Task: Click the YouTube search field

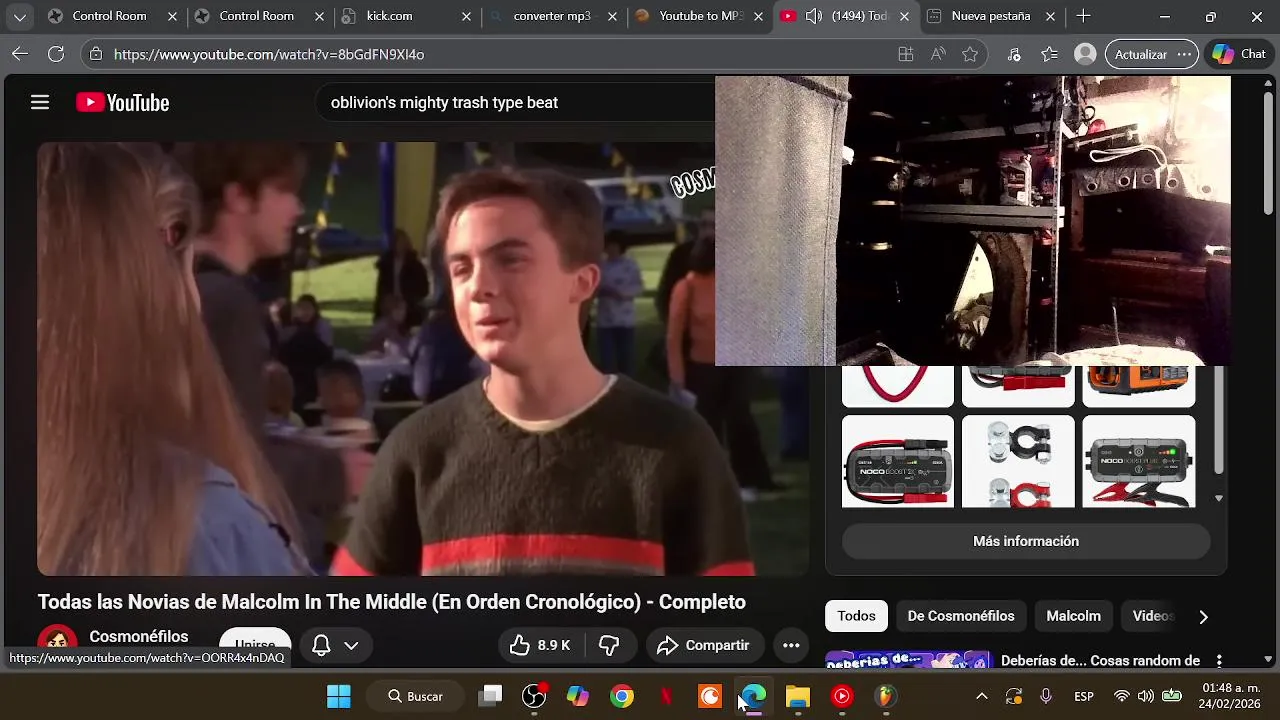Action: coord(515,102)
